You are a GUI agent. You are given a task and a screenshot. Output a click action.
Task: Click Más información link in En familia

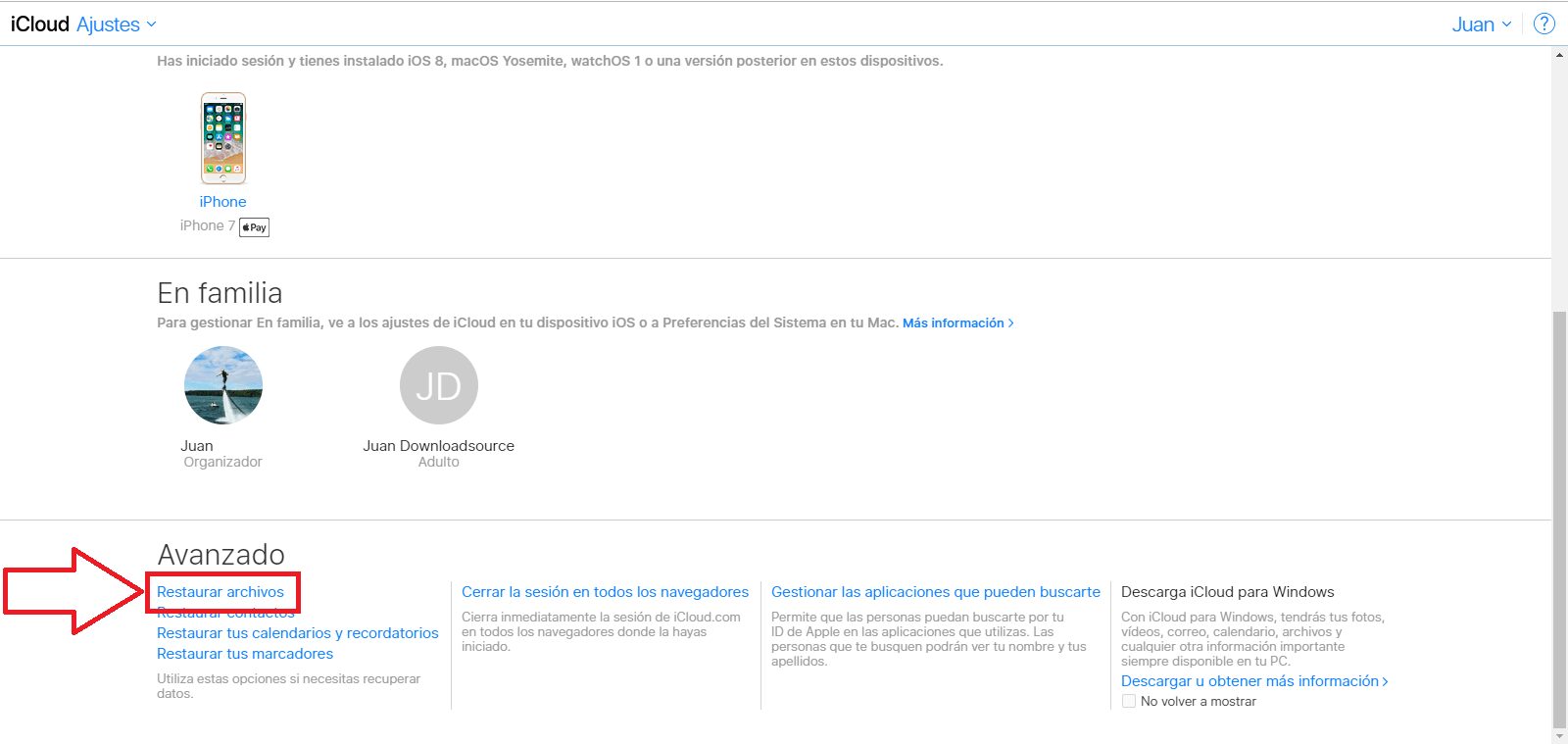tap(957, 322)
